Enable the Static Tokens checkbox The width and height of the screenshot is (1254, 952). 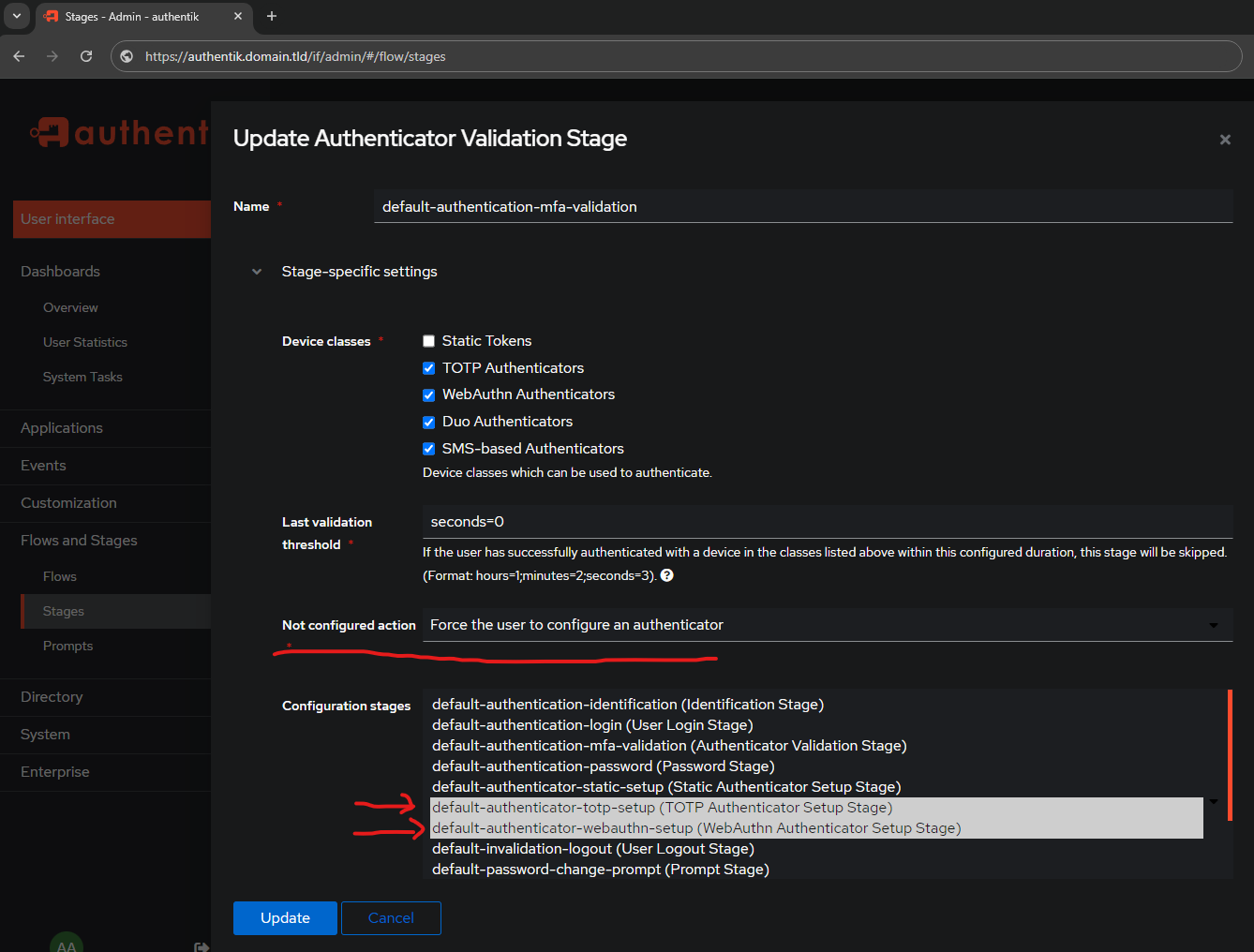[428, 341]
